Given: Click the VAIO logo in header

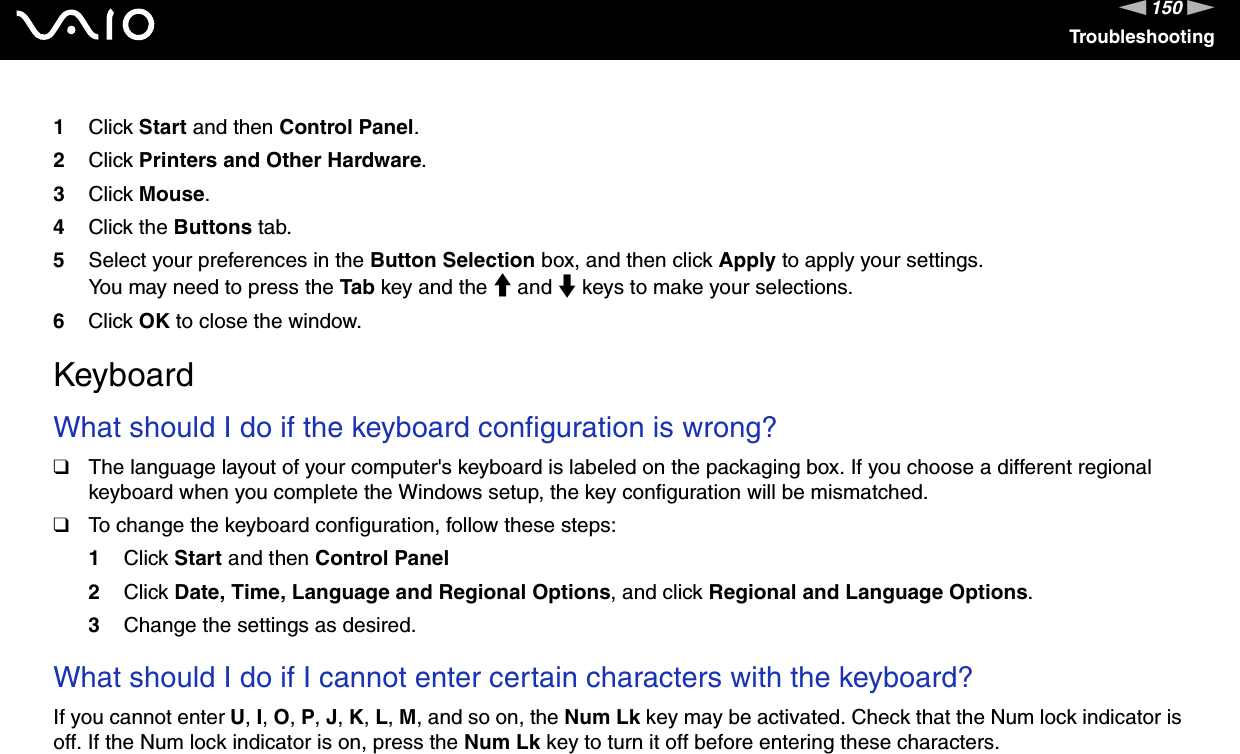Looking at the screenshot, I should click(x=92, y=25).
